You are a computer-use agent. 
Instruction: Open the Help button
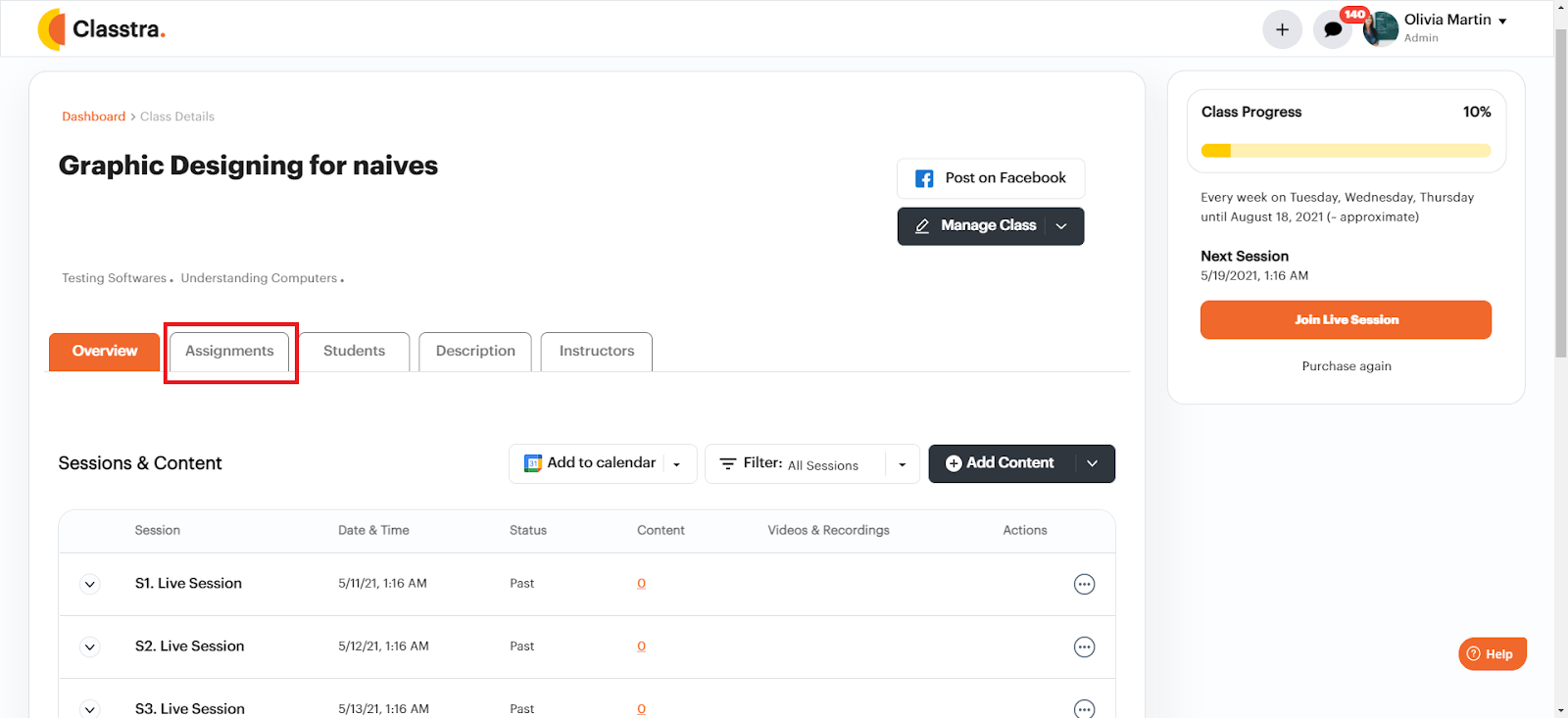tap(1492, 654)
